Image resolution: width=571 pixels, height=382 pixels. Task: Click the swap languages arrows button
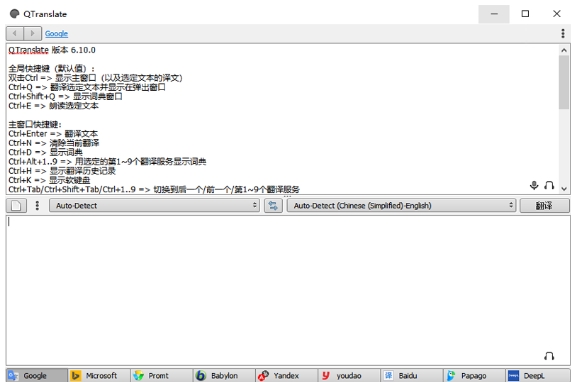[x=273, y=206]
